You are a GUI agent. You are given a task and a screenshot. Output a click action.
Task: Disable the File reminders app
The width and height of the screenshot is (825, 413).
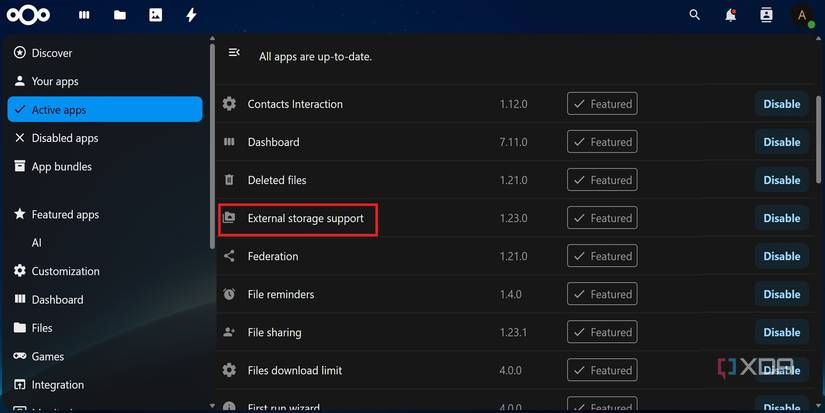click(x=782, y=294)
